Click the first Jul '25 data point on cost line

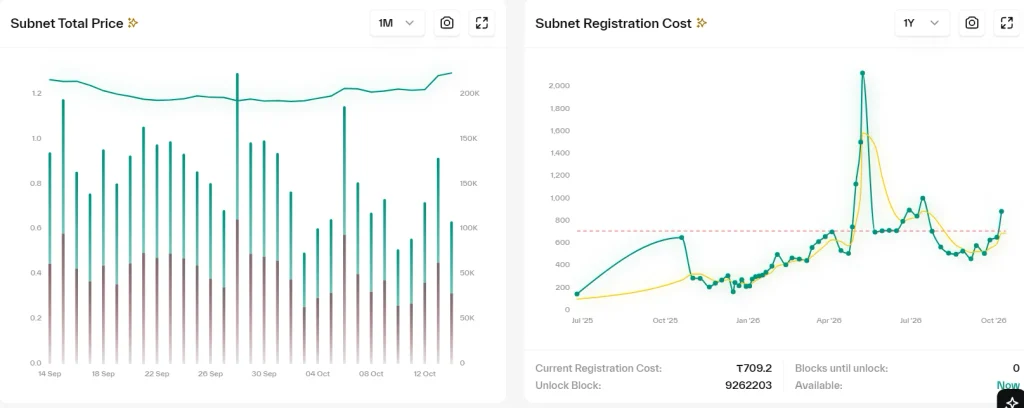coord(577,294)
